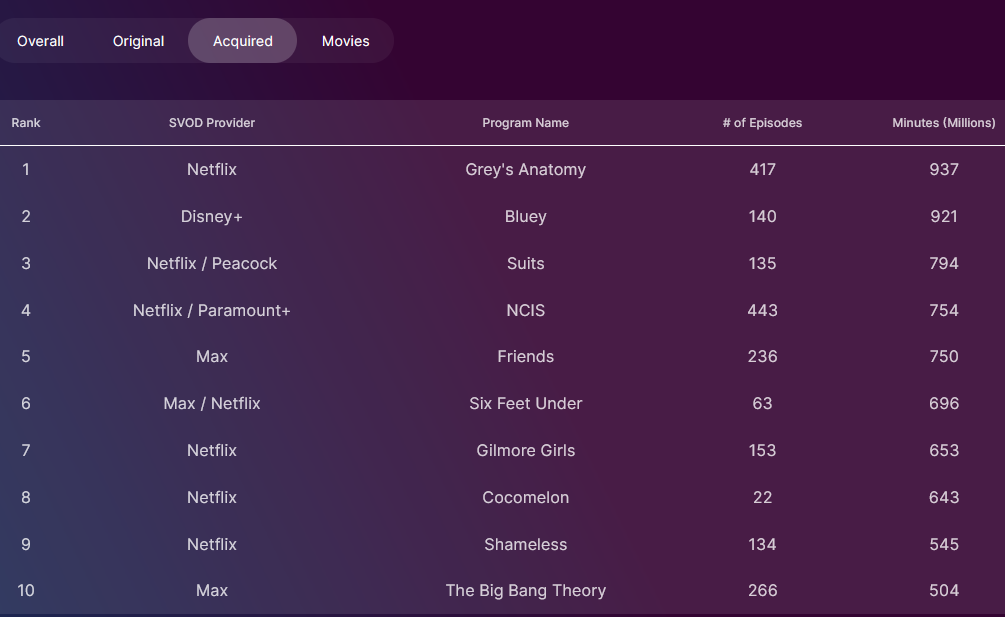Viewport: 1005px width, 617px height.
Task: Select the Grey's Anatomy program name
Action: (x=525, y=170)
